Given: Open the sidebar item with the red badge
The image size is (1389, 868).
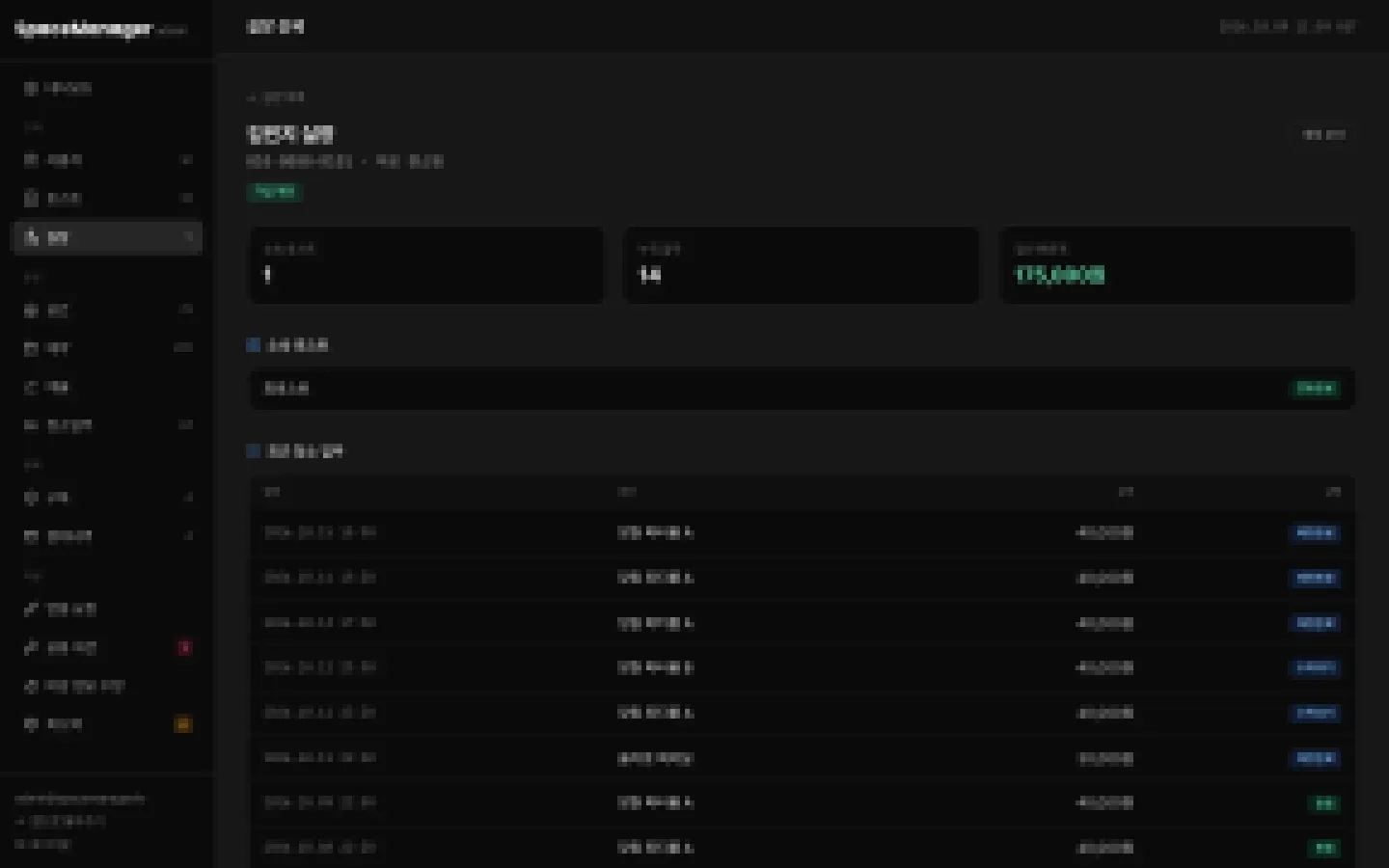Looking at the screenshot, I should [107, 648].
